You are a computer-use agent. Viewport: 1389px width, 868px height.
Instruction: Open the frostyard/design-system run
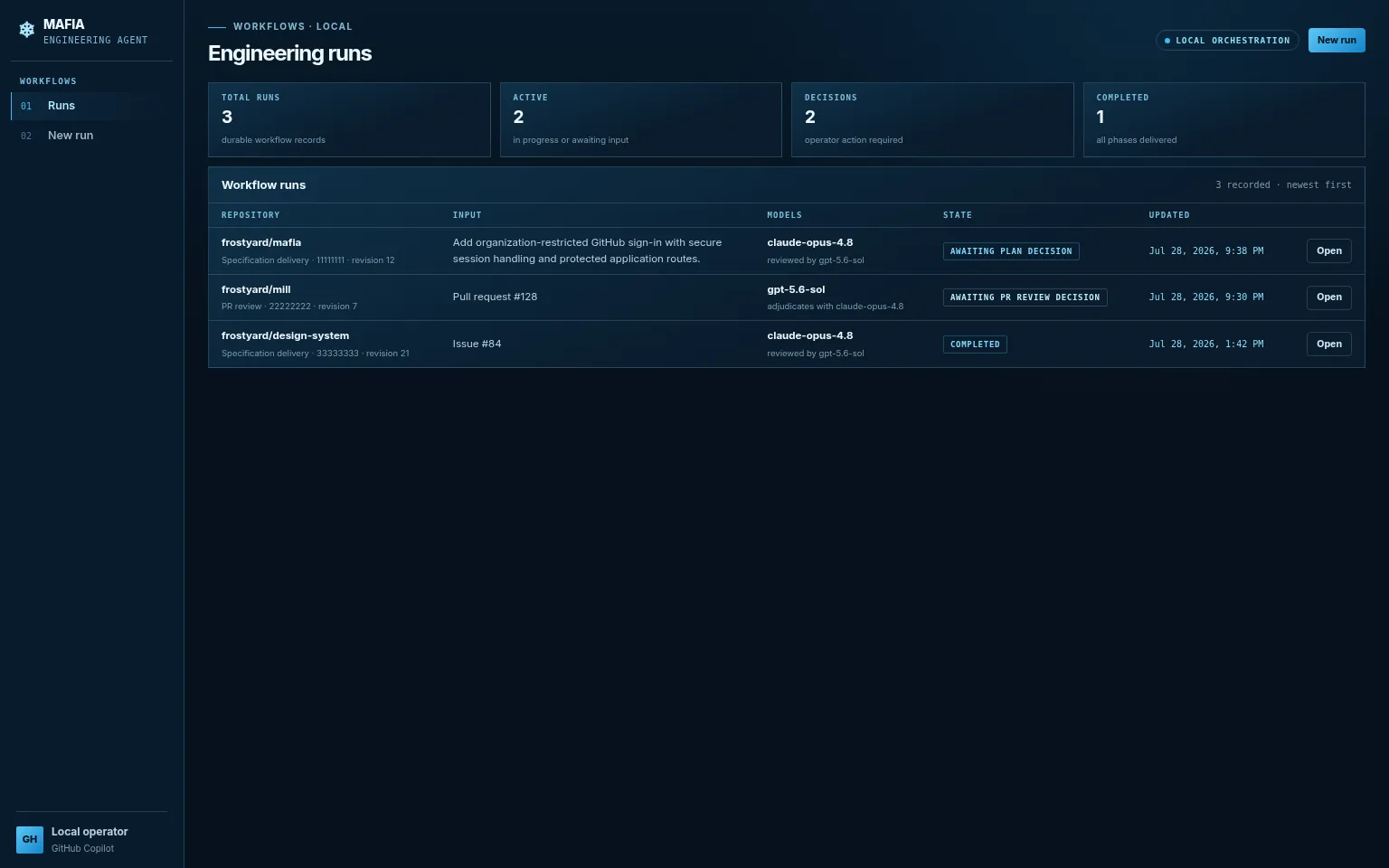pos(1328,344)
